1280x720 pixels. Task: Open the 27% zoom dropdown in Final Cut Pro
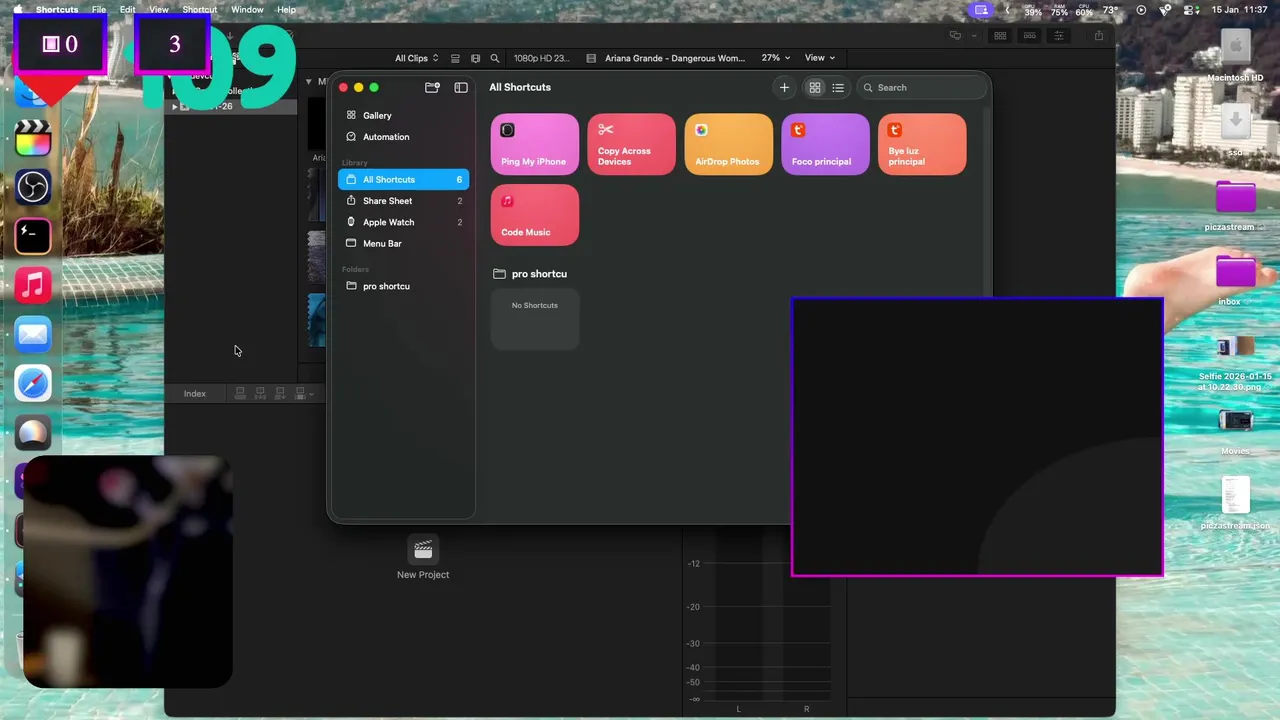776,58
